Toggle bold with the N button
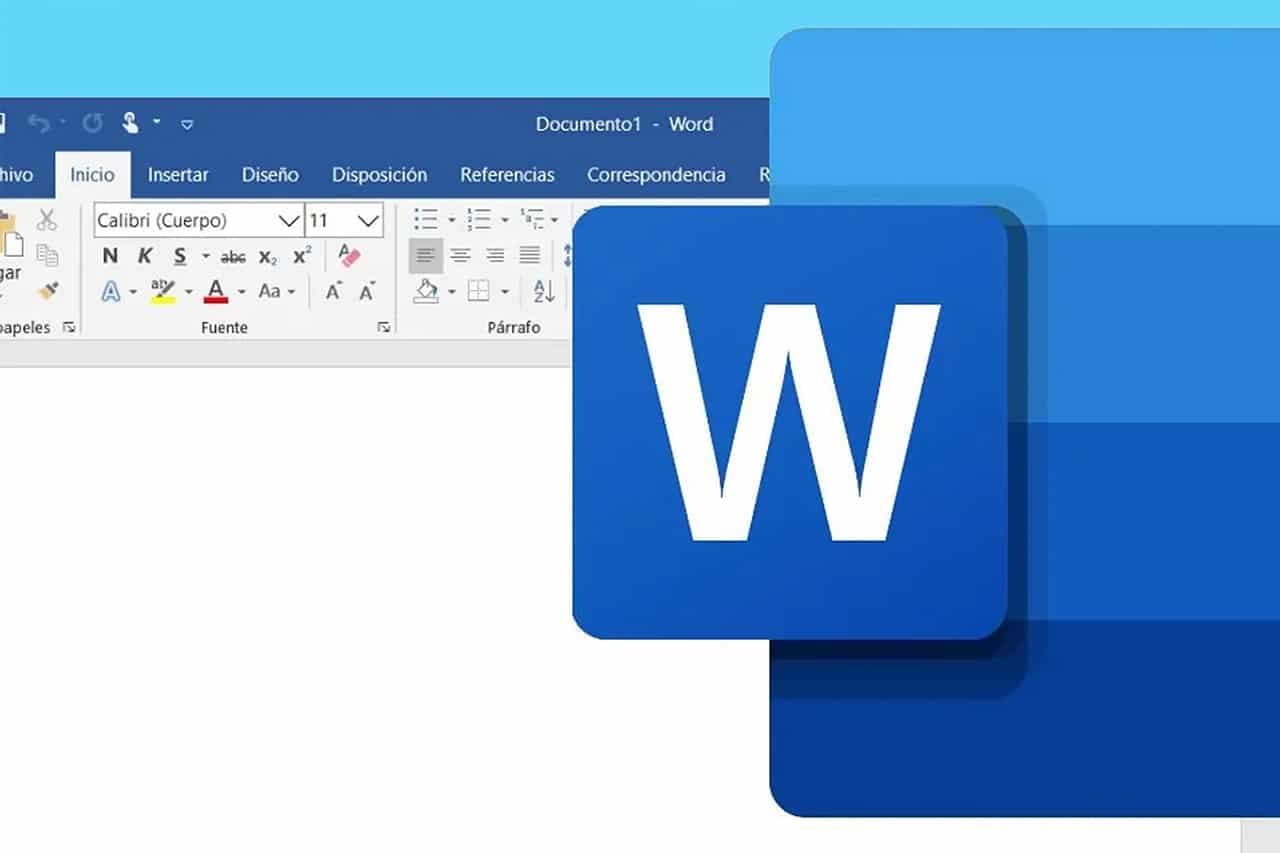The height and width of the screenshot is (853, 1280). tap(110, 257)
